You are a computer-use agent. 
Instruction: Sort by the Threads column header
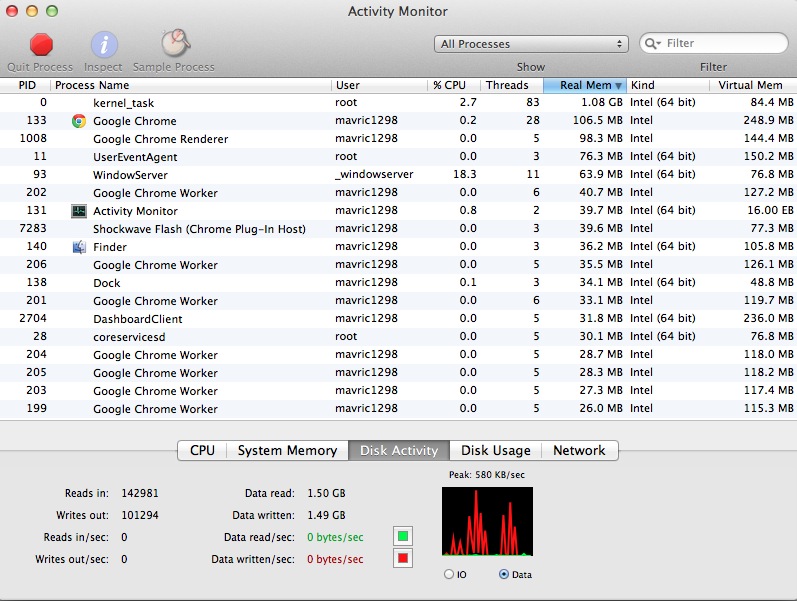pyautogui.click(x=511, y=85)
